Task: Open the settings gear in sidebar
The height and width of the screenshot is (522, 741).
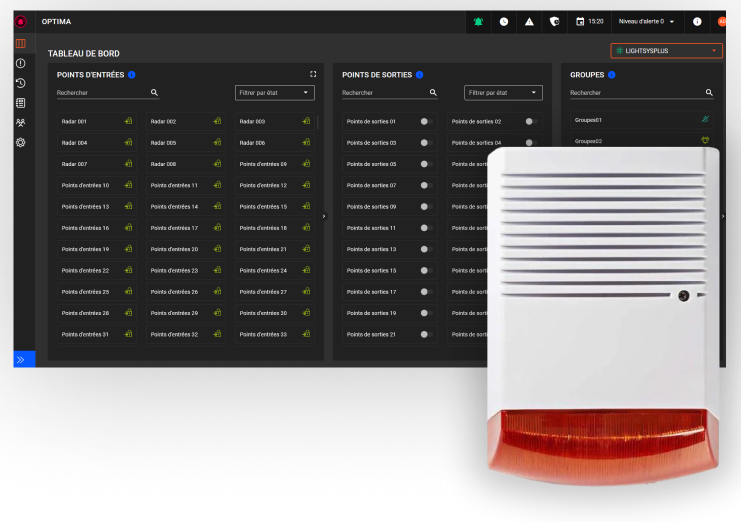Action: 21,143
